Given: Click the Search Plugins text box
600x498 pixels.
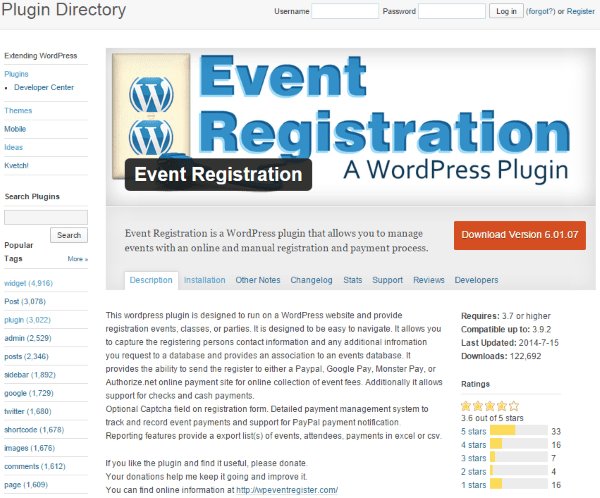Looking at the screenshot, I should coord(46,217).
